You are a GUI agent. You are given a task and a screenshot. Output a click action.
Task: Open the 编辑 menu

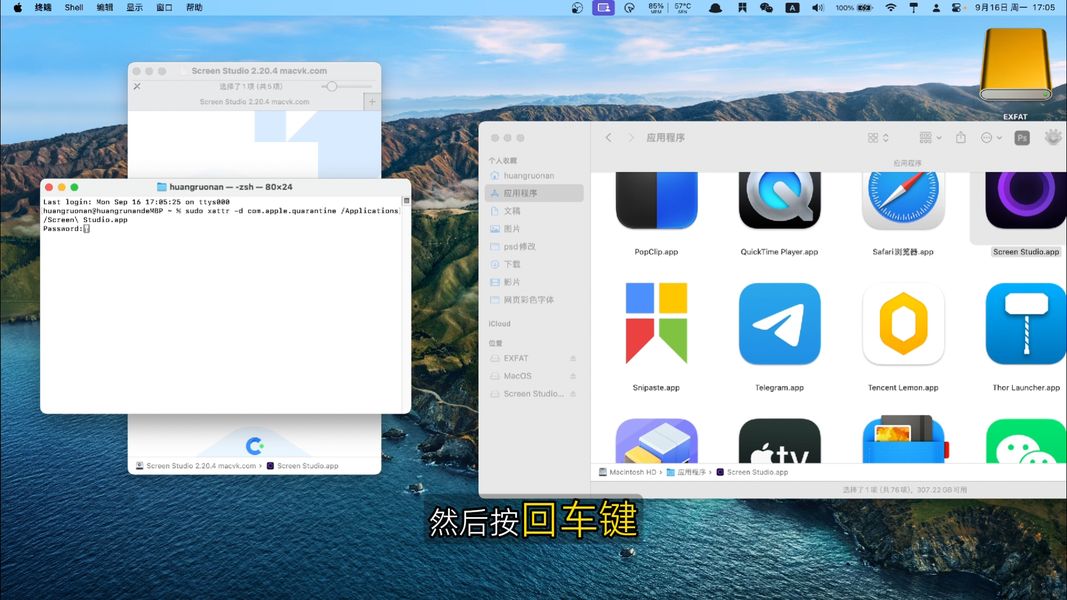[x=105, y=7]
